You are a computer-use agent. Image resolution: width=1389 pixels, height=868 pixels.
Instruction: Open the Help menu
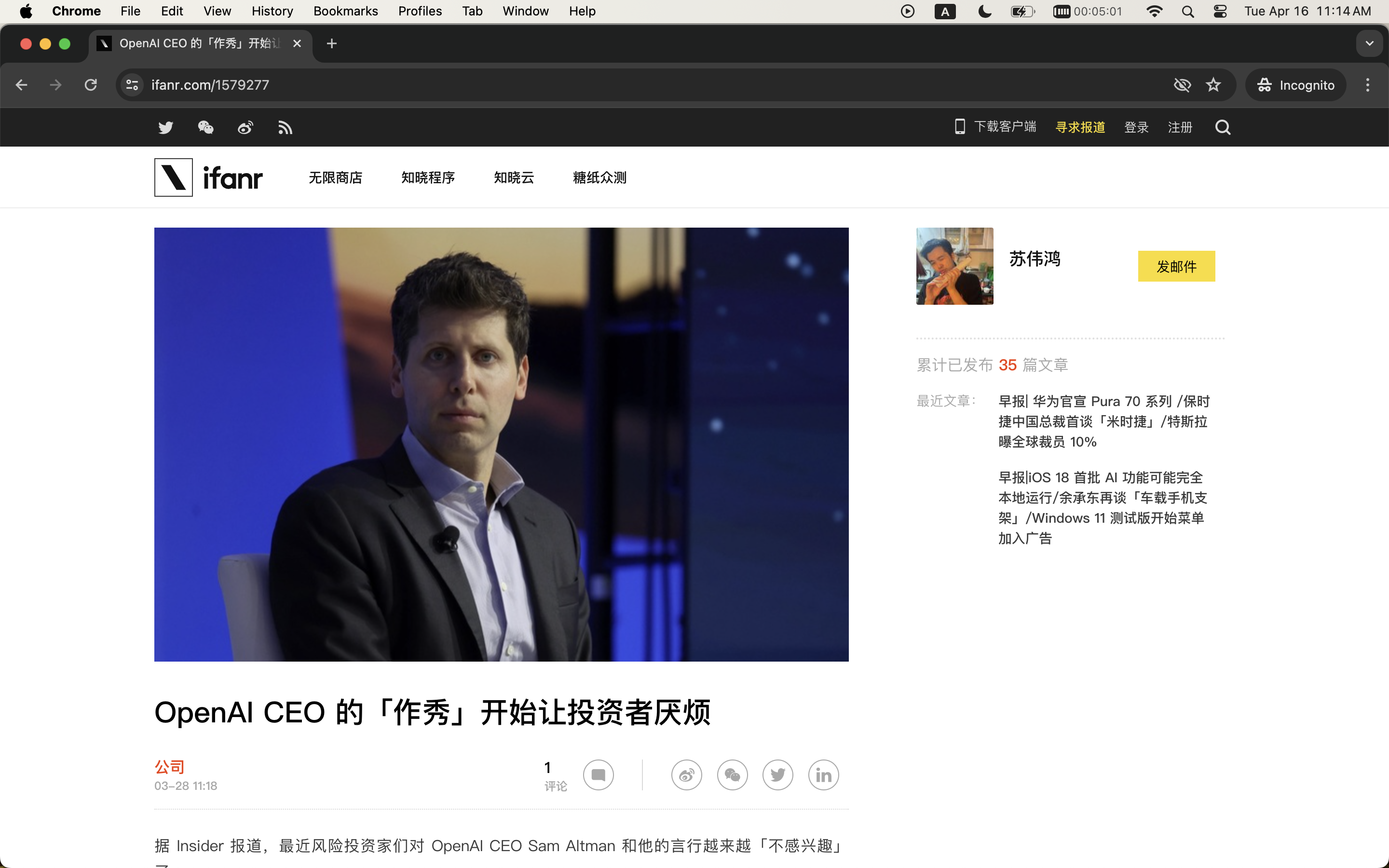[582, 11]
